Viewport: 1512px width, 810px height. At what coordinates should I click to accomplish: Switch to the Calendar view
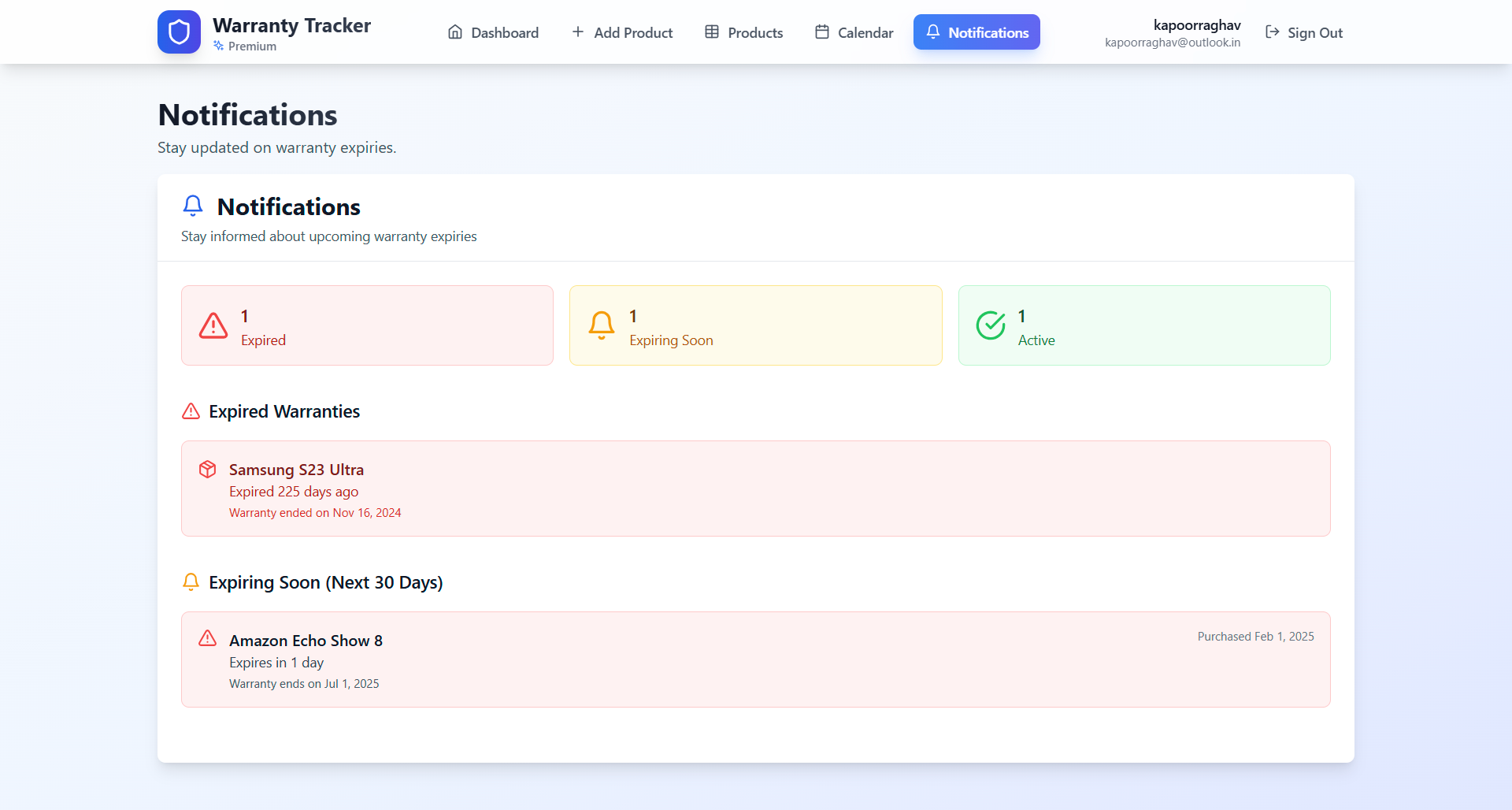854,32
